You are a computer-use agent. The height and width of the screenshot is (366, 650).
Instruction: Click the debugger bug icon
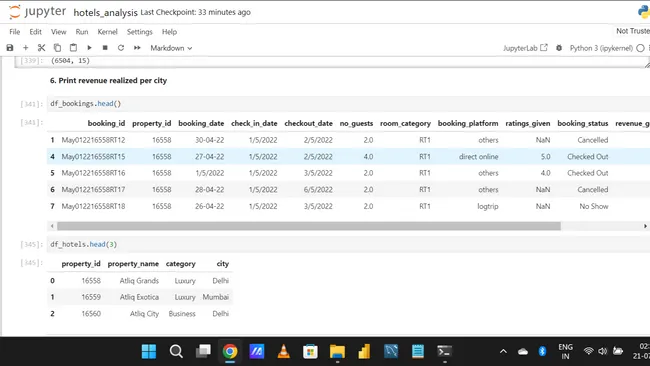click(559, 48)
